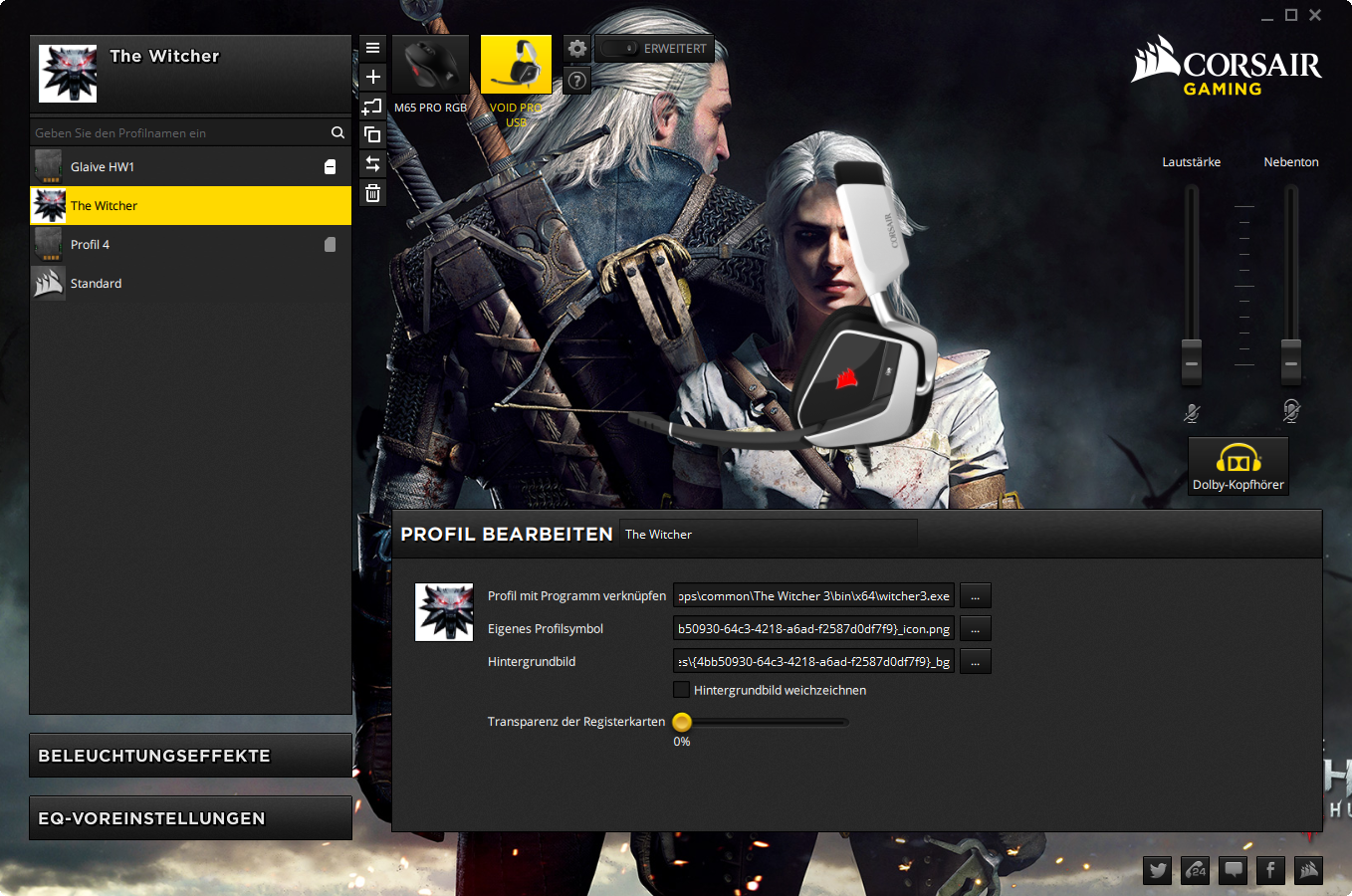Expand the BELEUCHTUNGSEFFEKTE panel
The height and width of the screenshot is (896, 1352).
(190, 756)
